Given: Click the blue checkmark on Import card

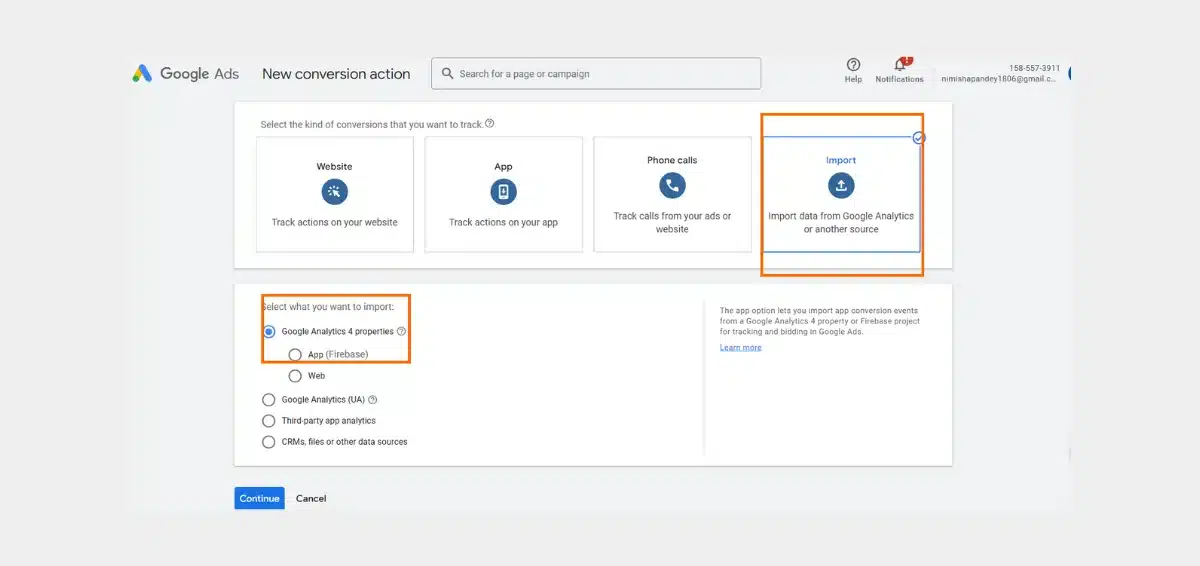Looking at the screenshot, I should tap(919, 138).
